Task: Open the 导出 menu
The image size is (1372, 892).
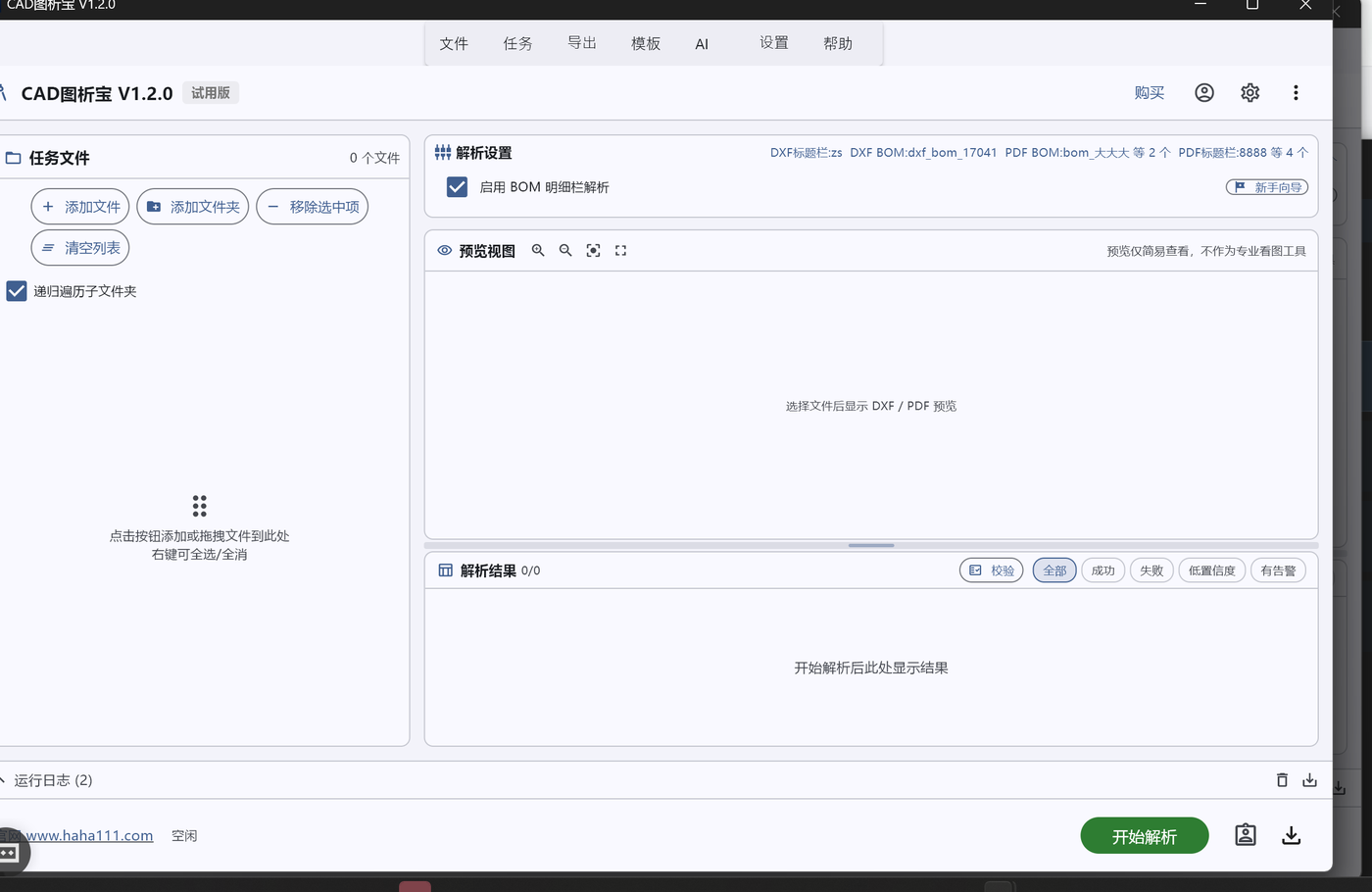Action: click(x=582, y=44)
